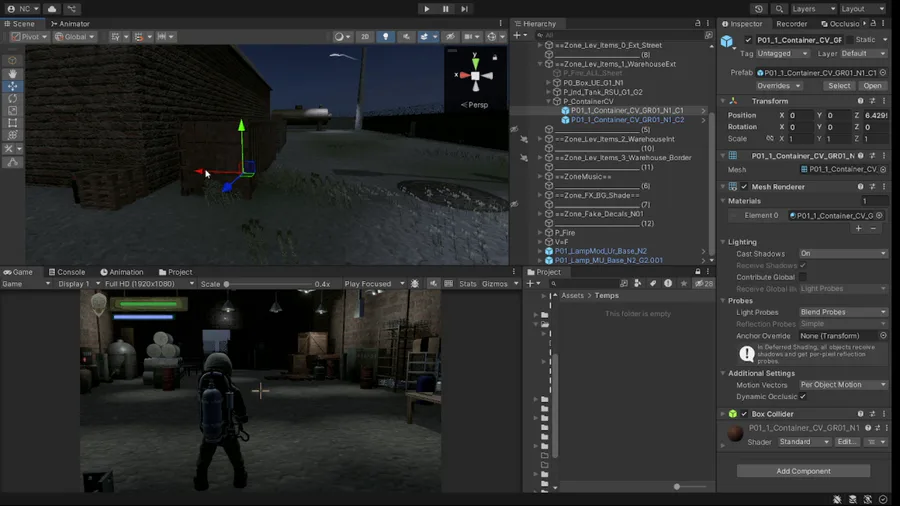900x506 pixels.
Task: Toggle the Mesh Renderer enabled checkbox
Action: 744,186
